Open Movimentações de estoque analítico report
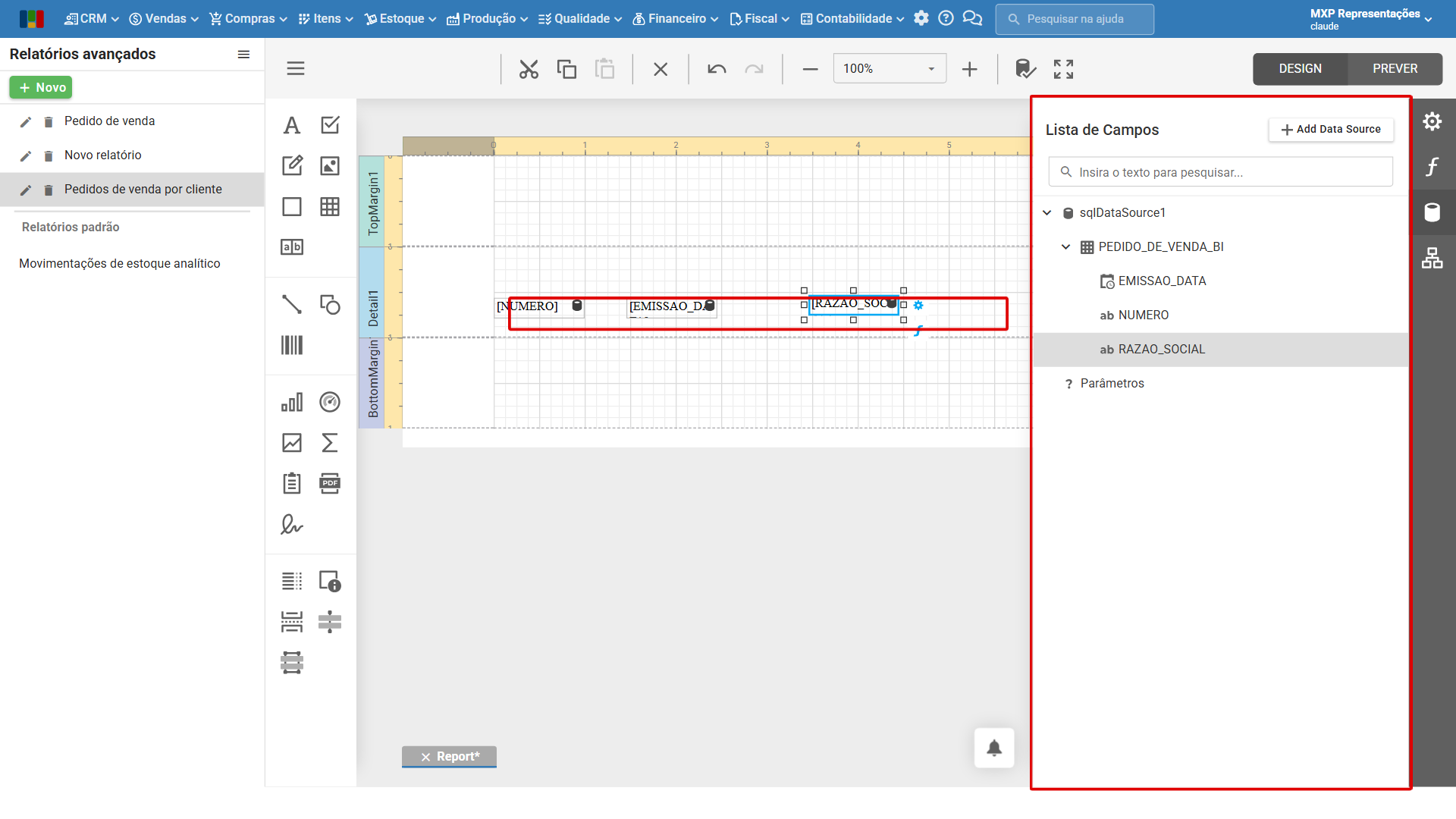 [120, 263]
